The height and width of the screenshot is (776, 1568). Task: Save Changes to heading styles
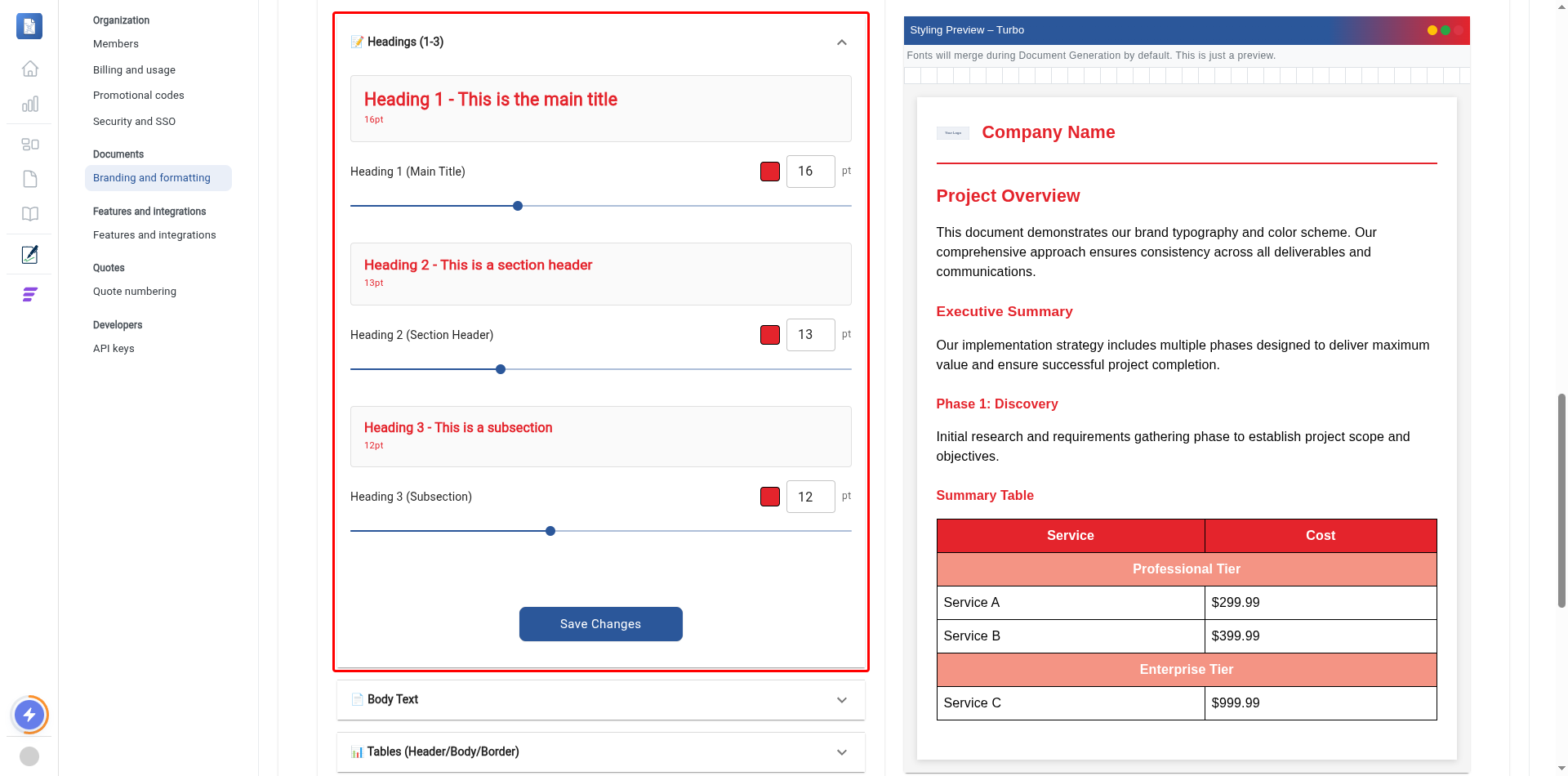(600, 624)
